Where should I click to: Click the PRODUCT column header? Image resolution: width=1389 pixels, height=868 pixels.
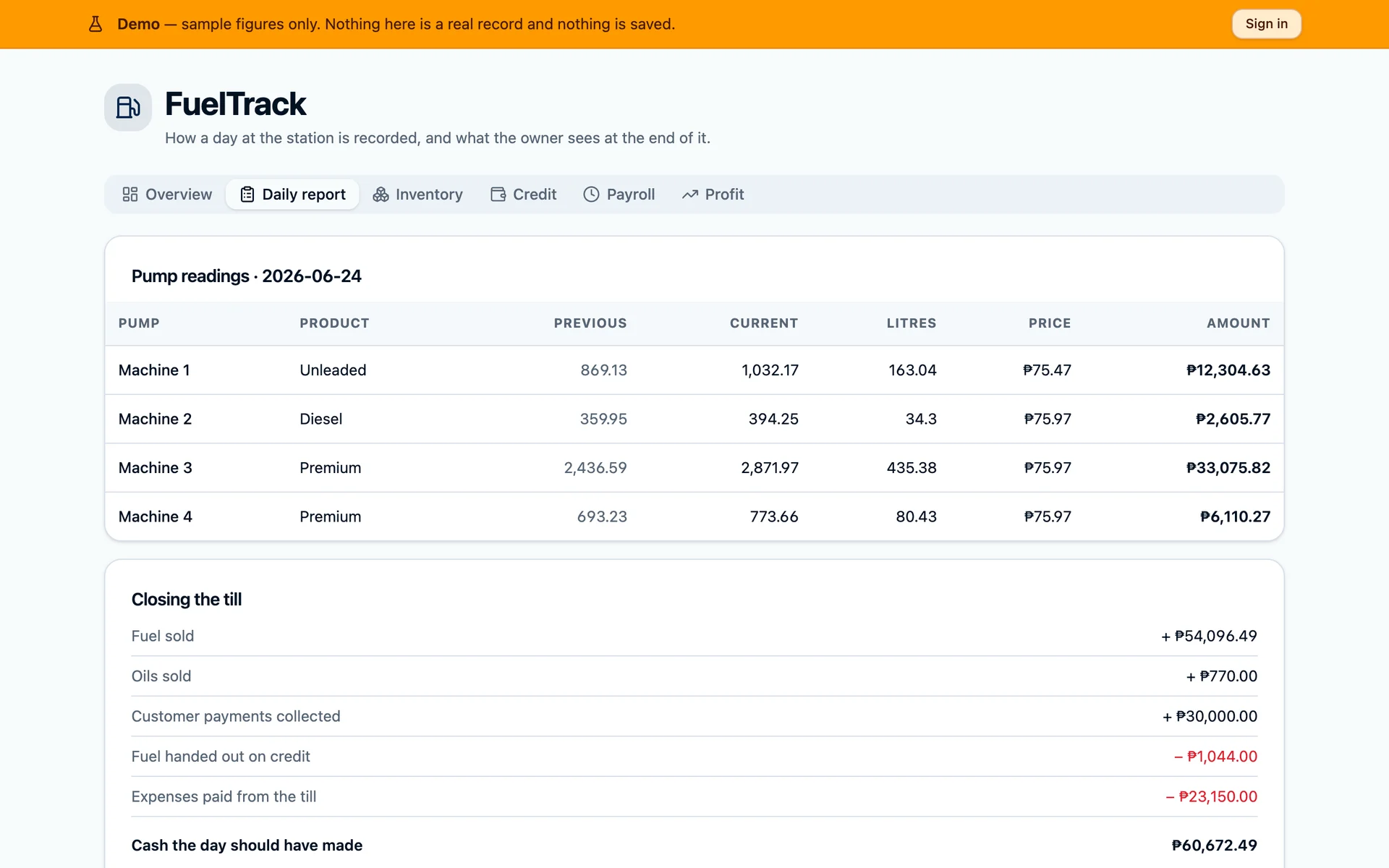click(334, 323)
